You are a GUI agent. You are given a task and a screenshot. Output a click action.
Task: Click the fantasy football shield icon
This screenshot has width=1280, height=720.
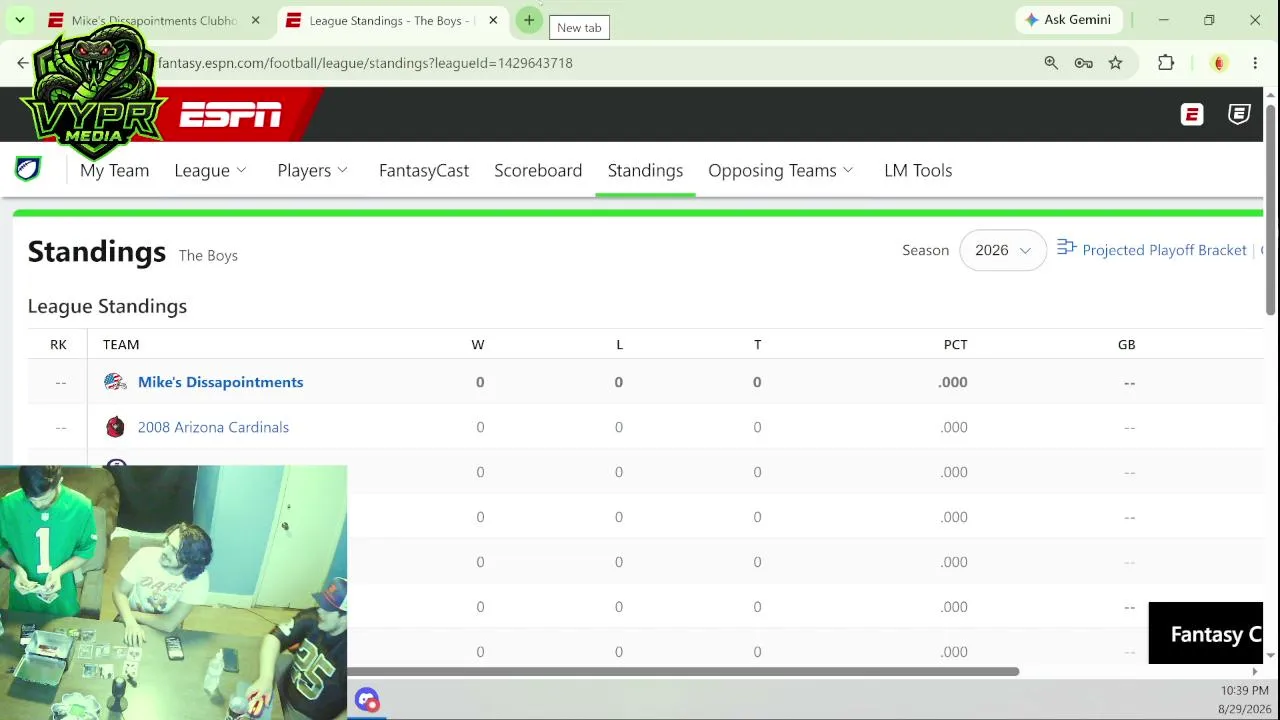pyautogui.click(x=28, y=169)
